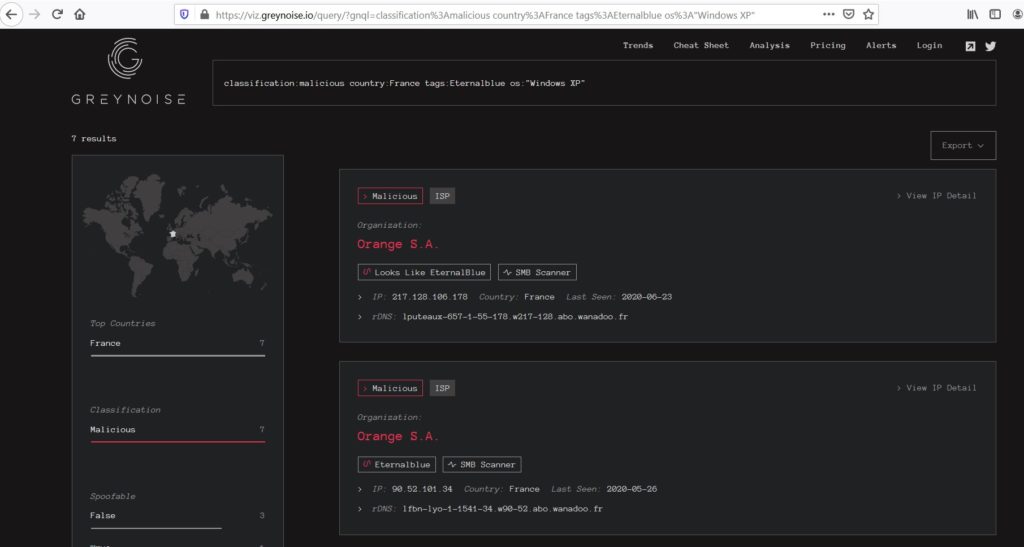Expand IP row chevron for 90.52.101.34
Image resolution: width=1024 pixels, height=547 pixels.
pos(360,489)
